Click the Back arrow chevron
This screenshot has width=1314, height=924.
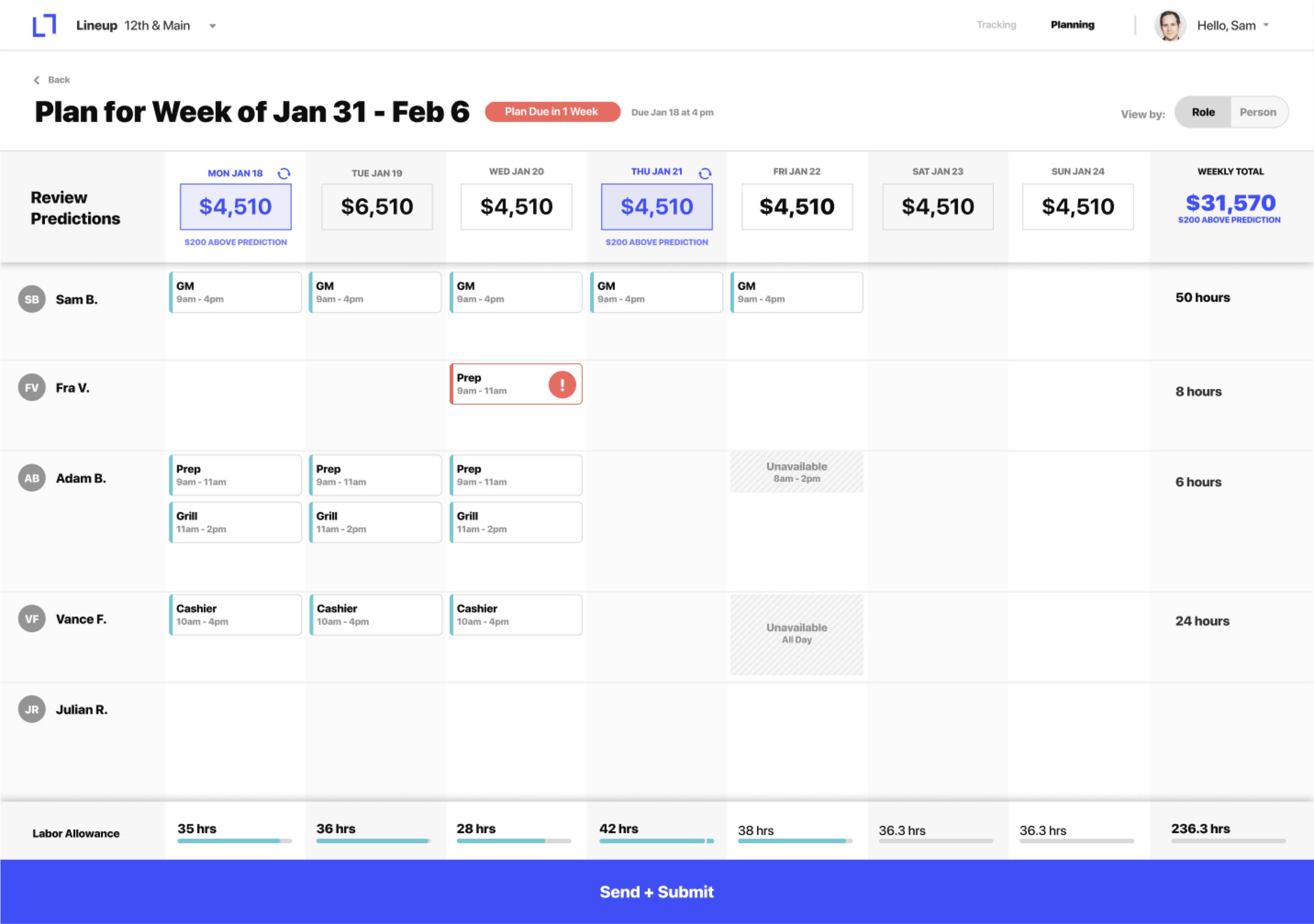[x=37, y=80]
